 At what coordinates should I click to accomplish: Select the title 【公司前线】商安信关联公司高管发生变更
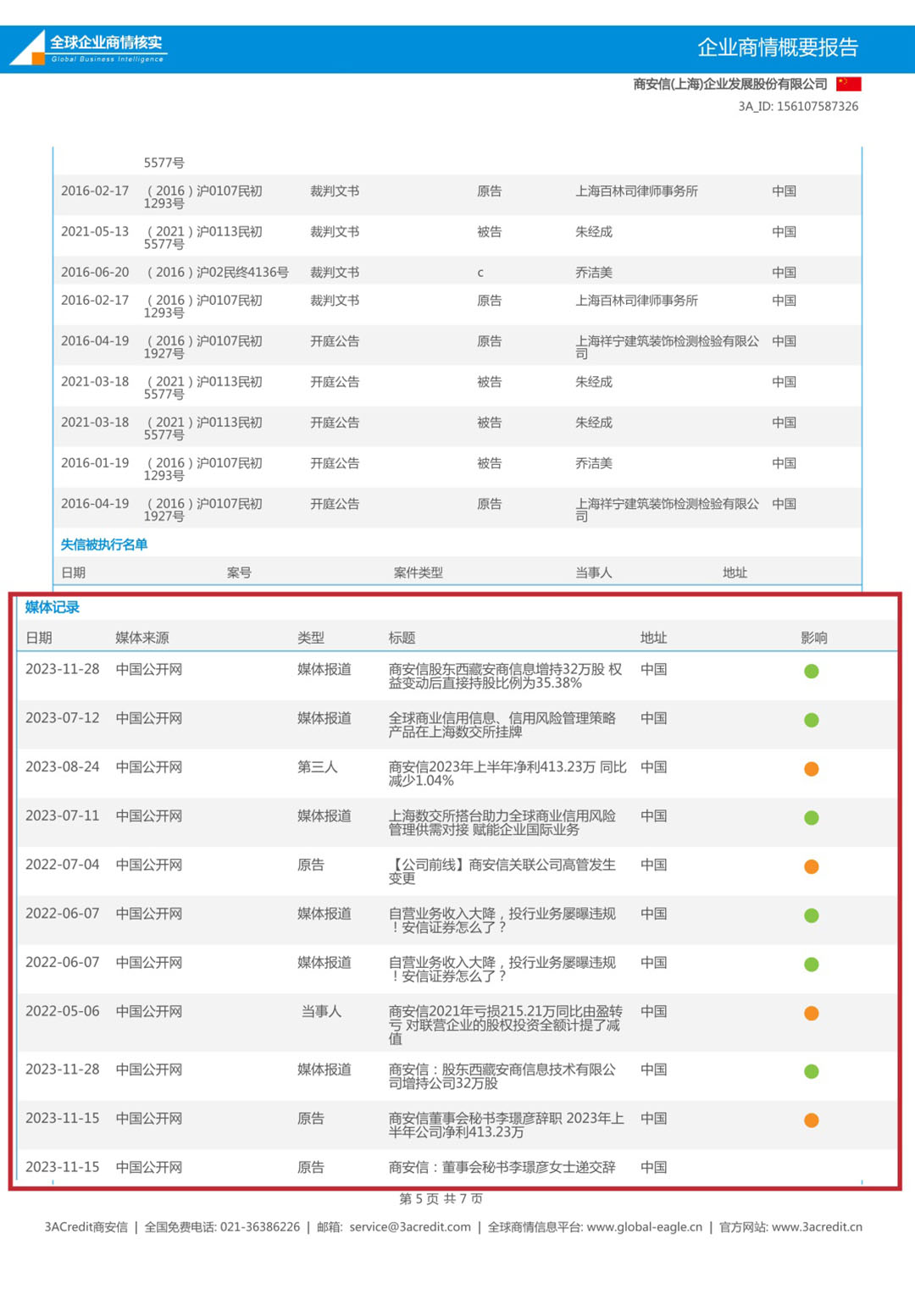tap(502, 871)
